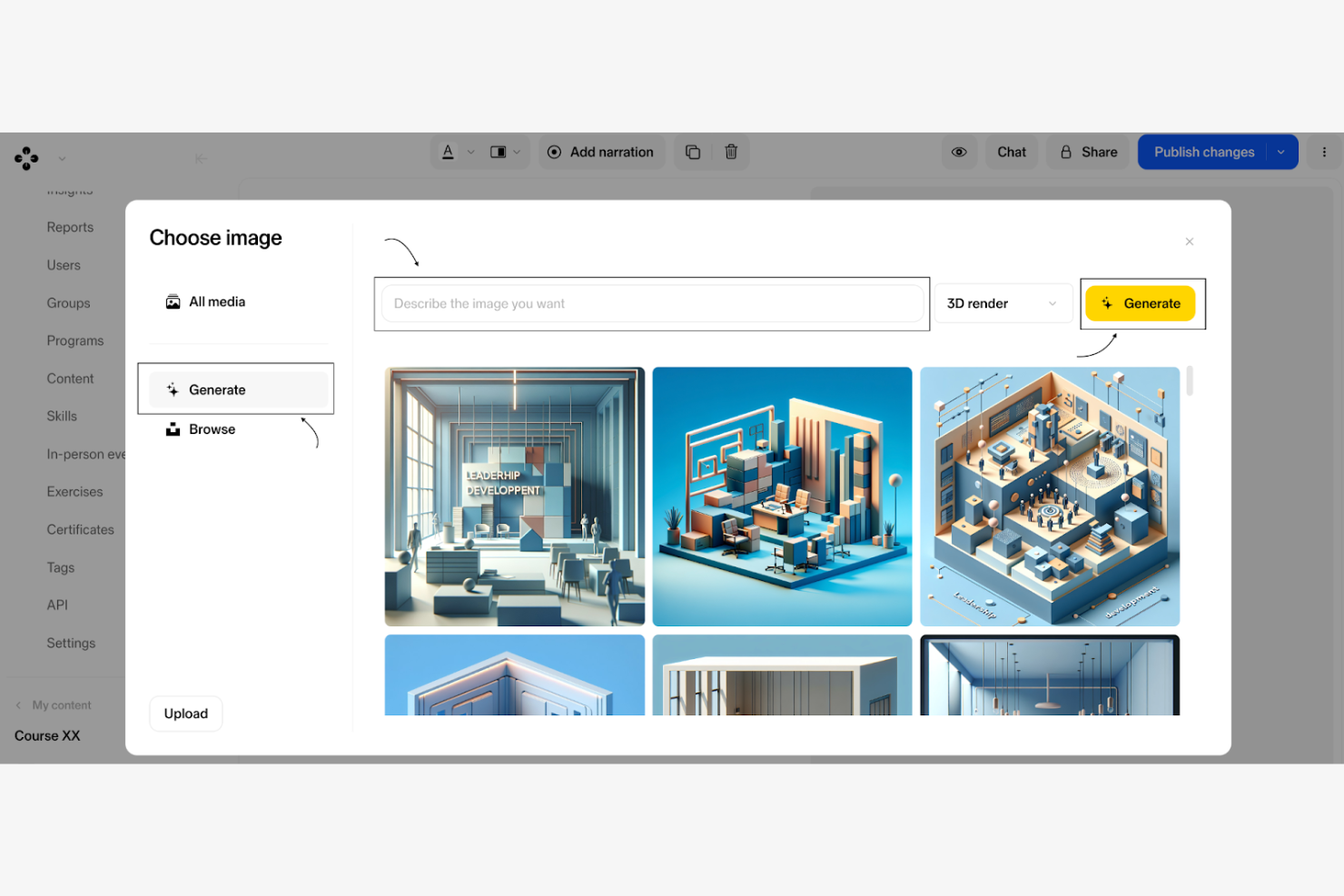Viewport: 1344px width, 896px height.
Task: Select Groups in the sidebar
Action: coord(68,303)
